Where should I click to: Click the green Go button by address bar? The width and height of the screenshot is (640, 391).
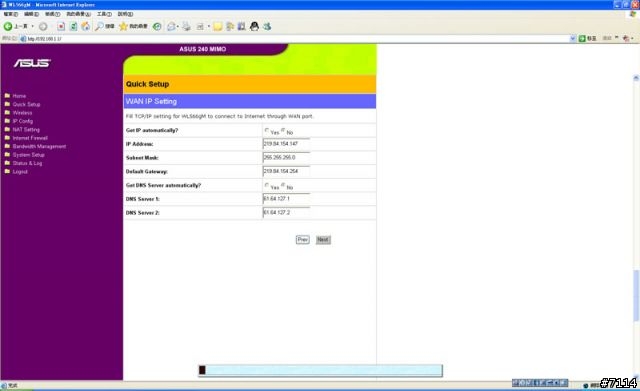[582, 38]
